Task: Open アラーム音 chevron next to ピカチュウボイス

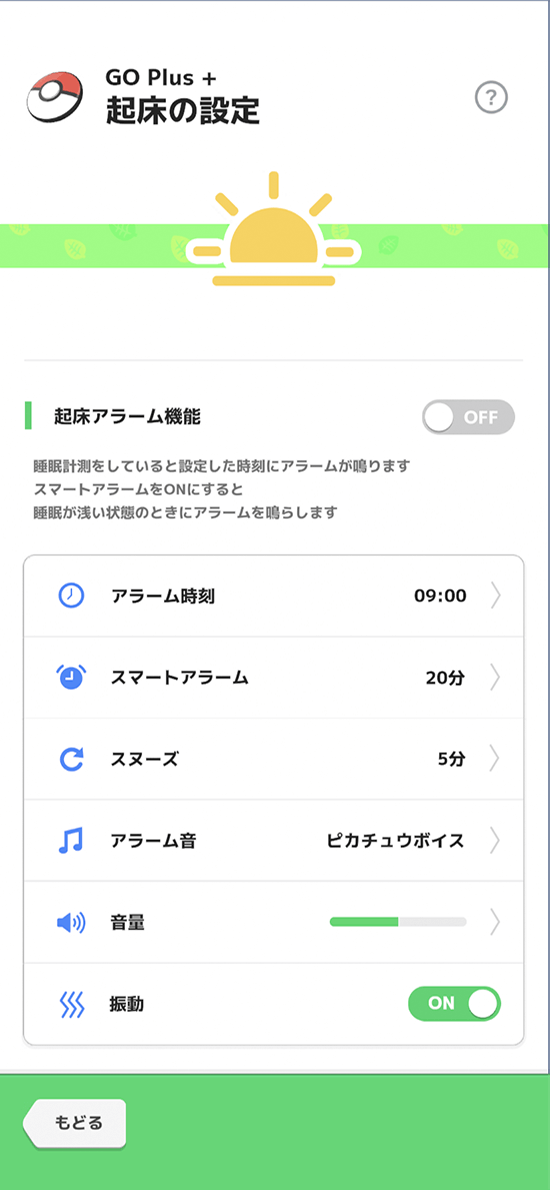Action: tap(495, 840)
